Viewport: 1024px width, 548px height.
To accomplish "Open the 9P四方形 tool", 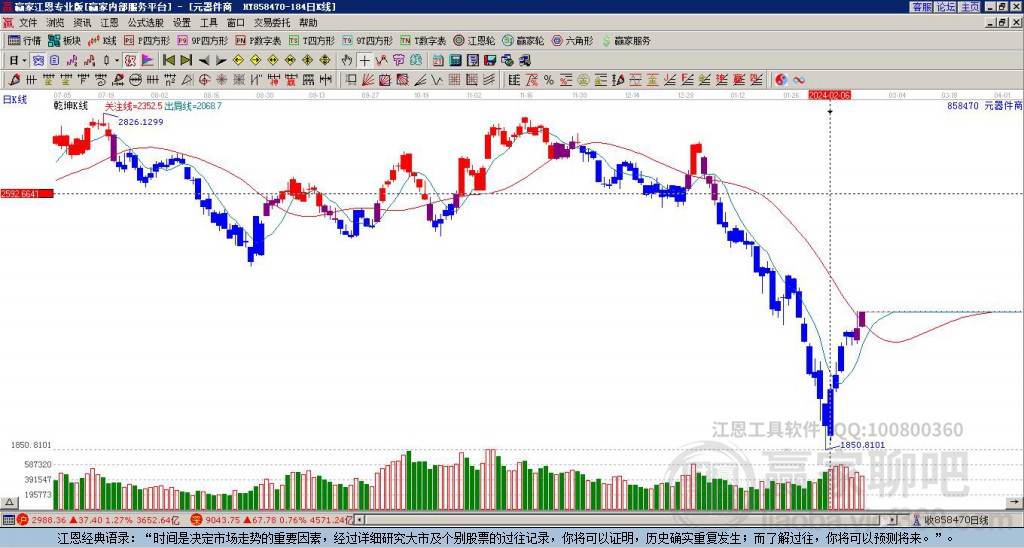I will (x=203, y=40).
